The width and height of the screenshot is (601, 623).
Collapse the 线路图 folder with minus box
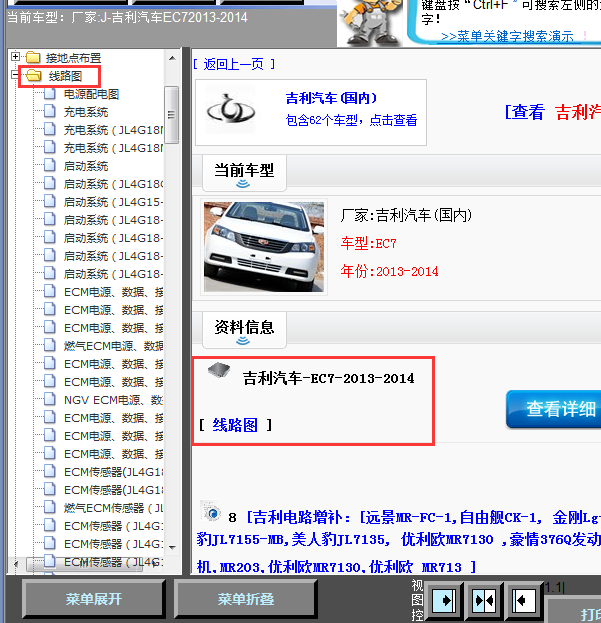click(15, 75)
